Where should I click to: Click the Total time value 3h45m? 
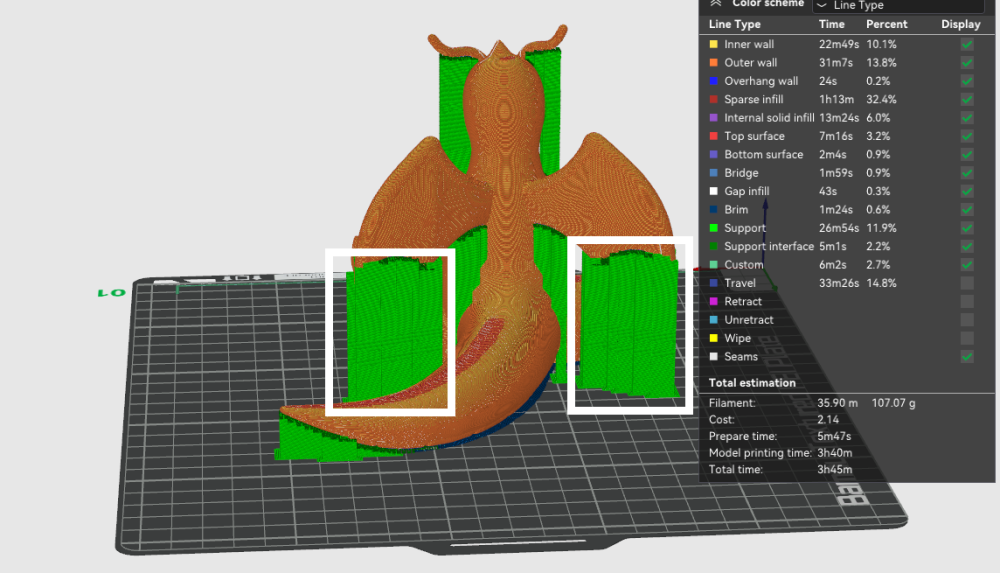(835, 470)
